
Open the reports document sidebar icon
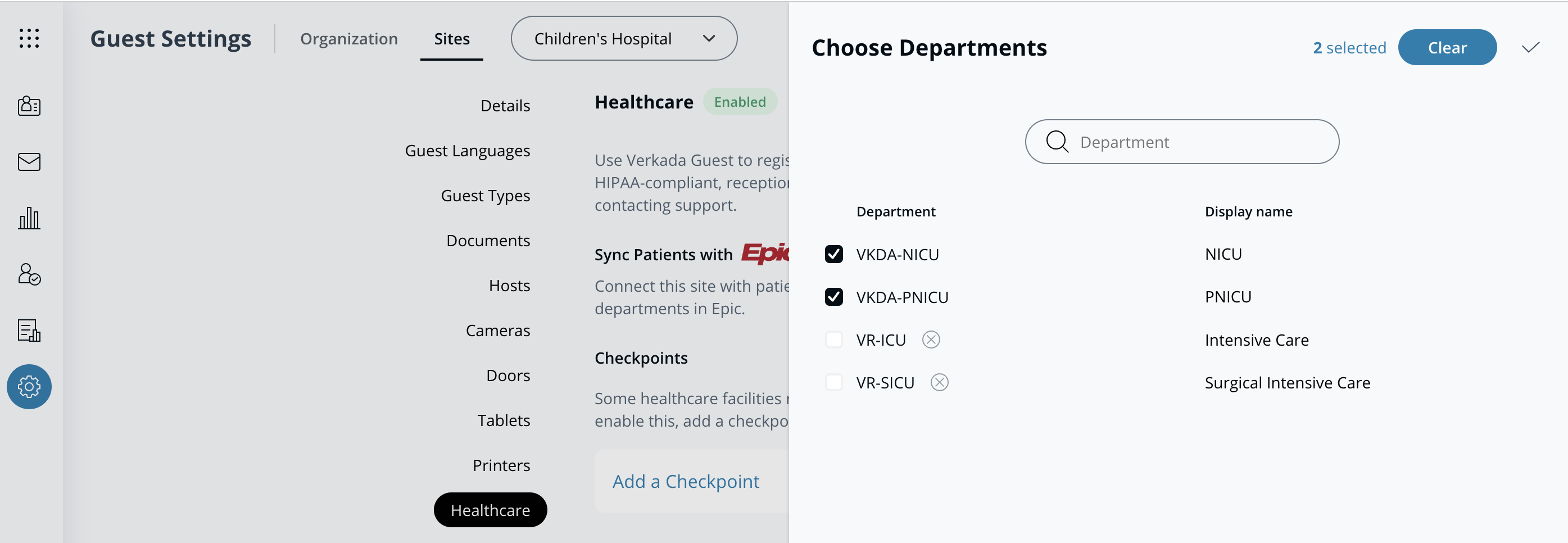(29, 331)
